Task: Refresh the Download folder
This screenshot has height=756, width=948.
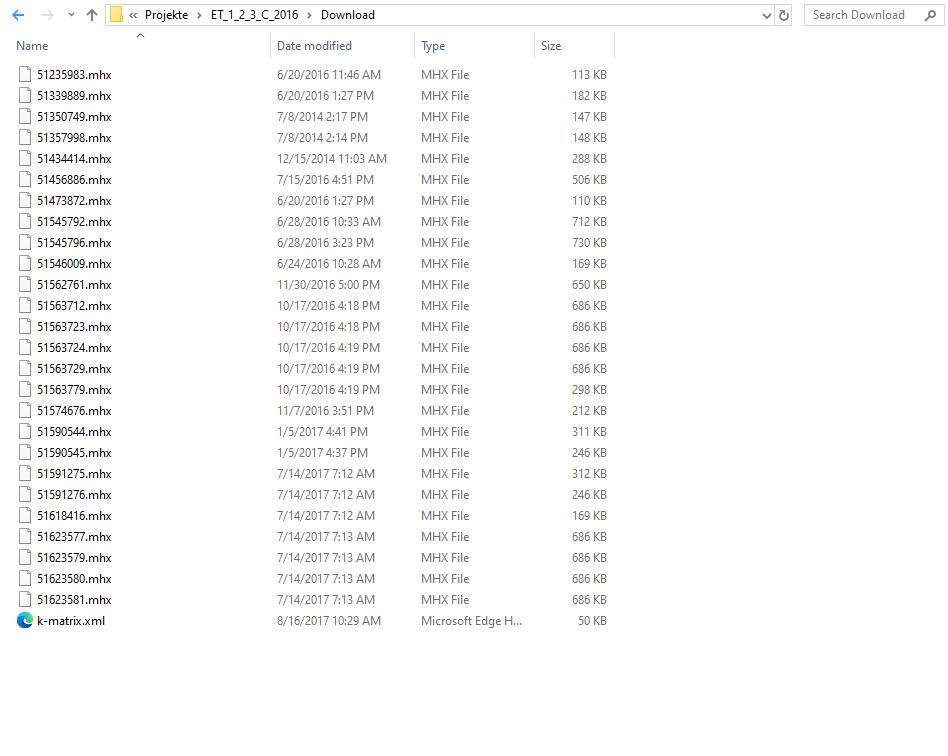Action: coord(784,16)
